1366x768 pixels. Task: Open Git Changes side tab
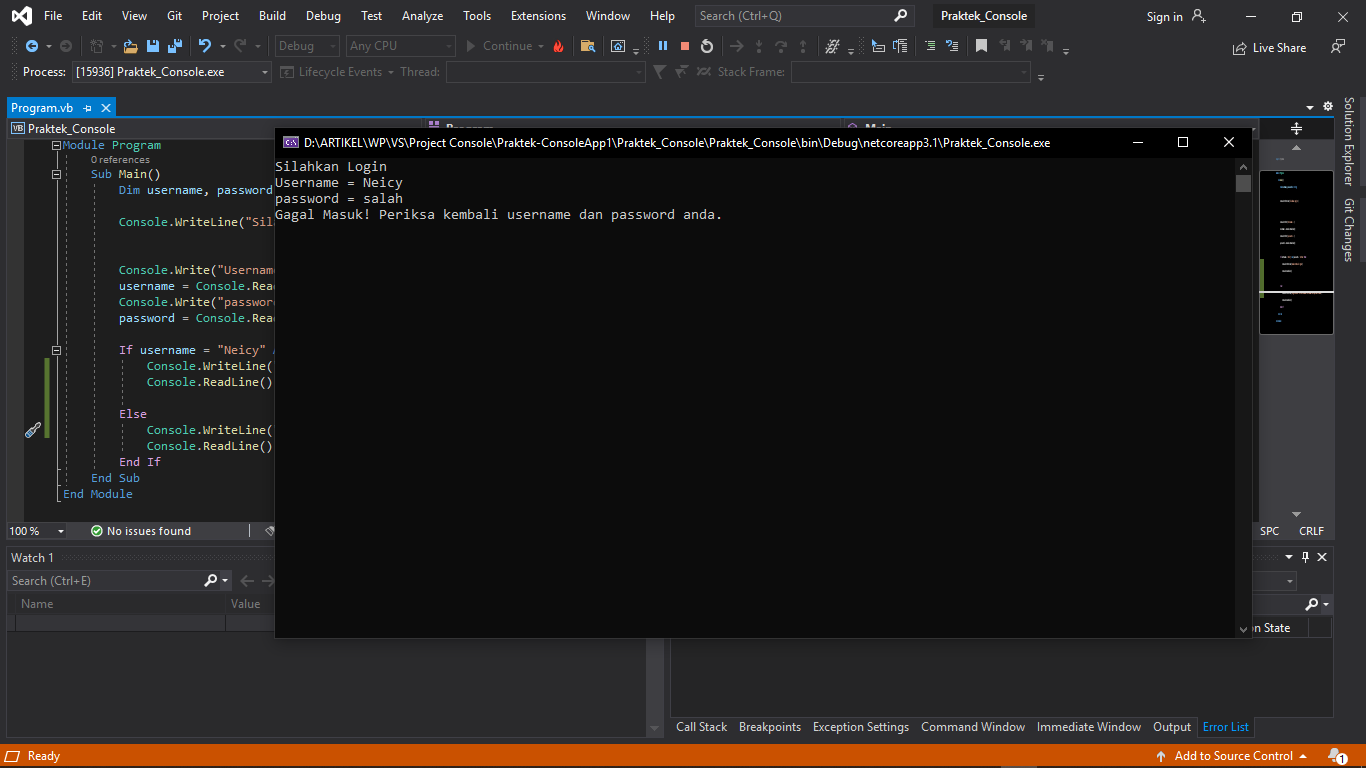tap(1349, 230)
